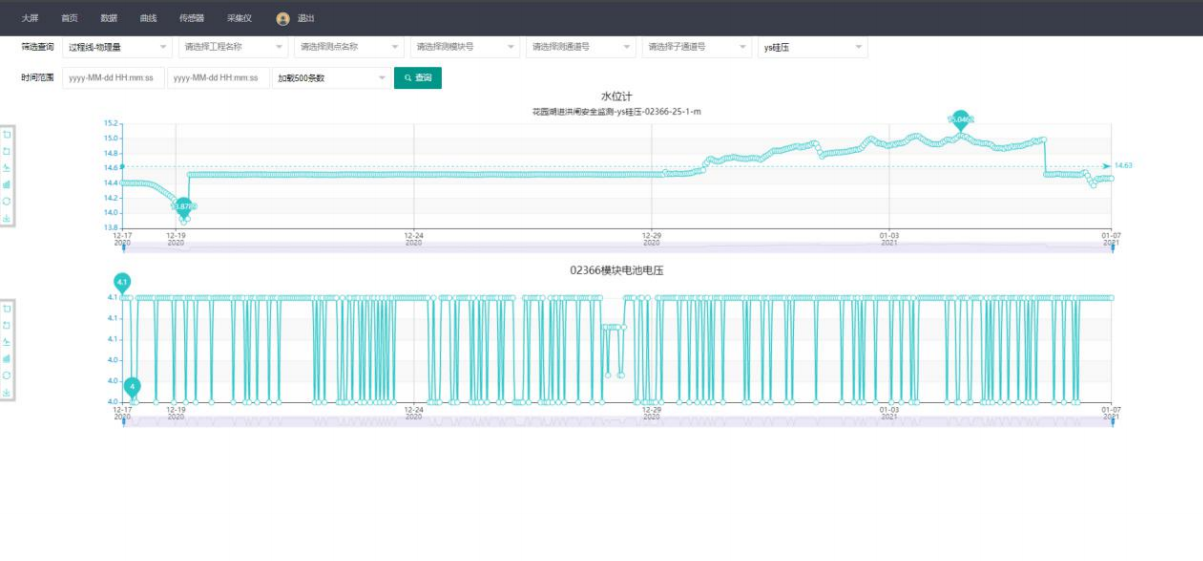This screenshot has width=1203, height=561.
Task: Click right handle of battery chart zoom slider
Action: [x=1113, y=421]
